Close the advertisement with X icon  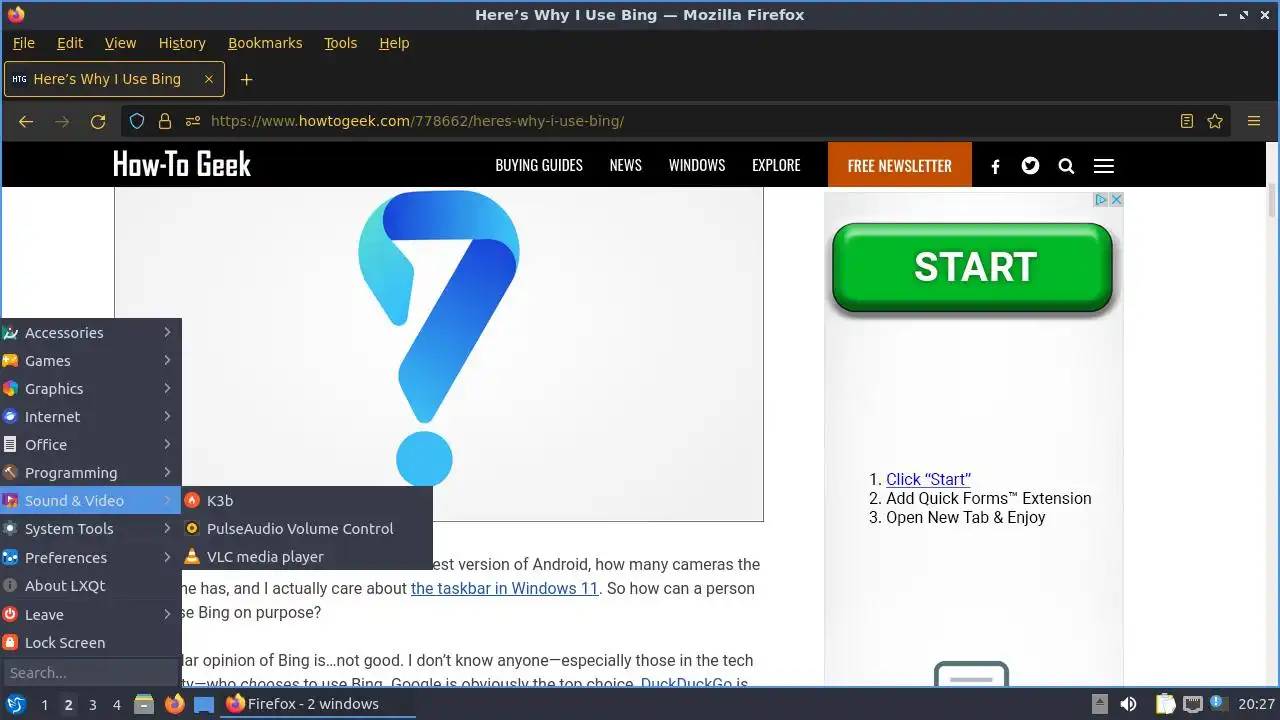[1116, 200]
